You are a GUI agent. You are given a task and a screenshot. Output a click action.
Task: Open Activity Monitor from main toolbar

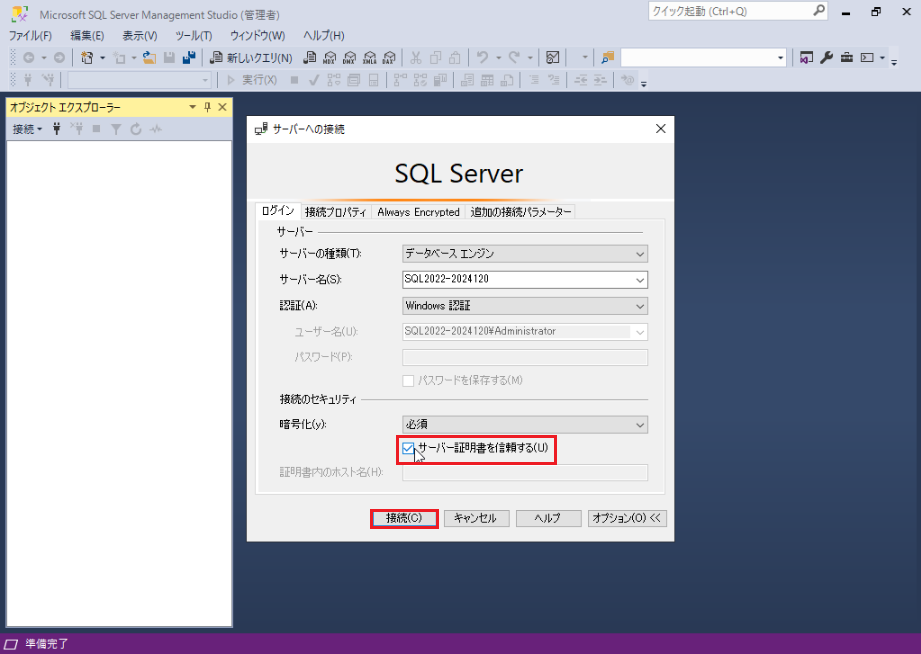[553, 58]
